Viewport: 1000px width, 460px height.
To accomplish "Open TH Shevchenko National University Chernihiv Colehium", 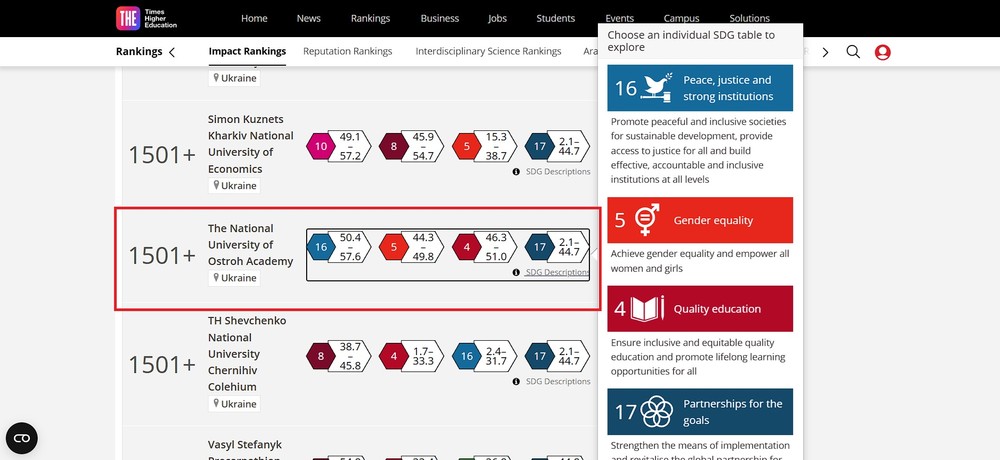I will (x=247, y=353).
